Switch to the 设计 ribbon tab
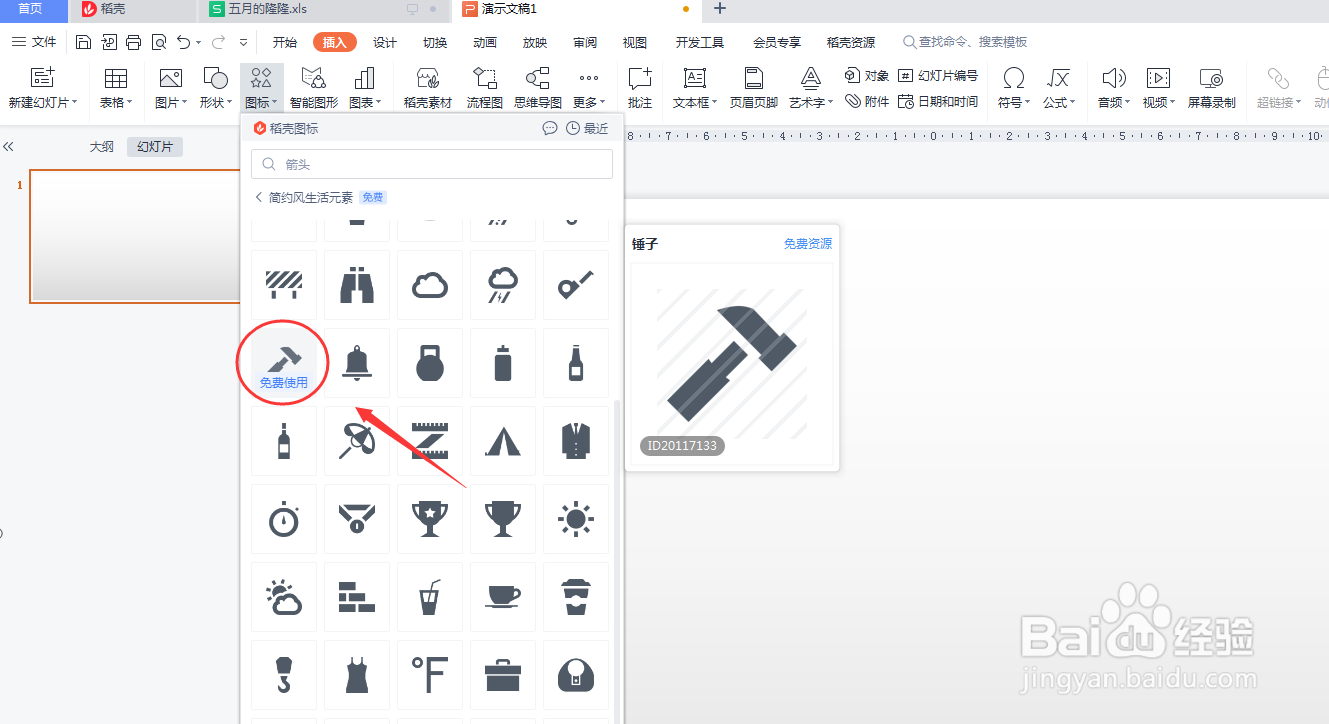Screen dimensions: 1329x724 click(385, 42)
